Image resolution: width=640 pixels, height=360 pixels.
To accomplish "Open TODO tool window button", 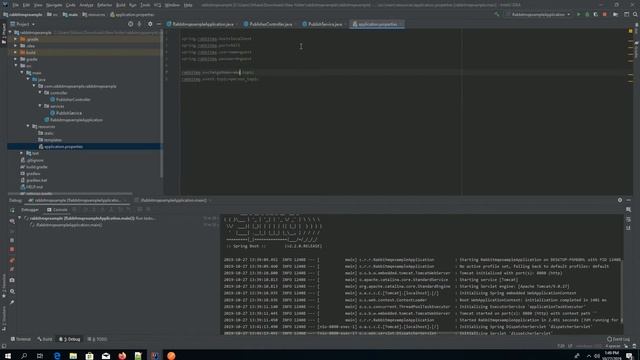I will click(x=98, y=339).
